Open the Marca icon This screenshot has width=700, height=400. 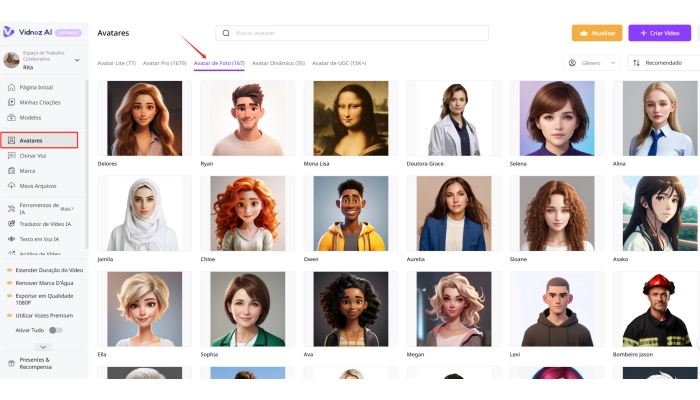click(12, 171)
